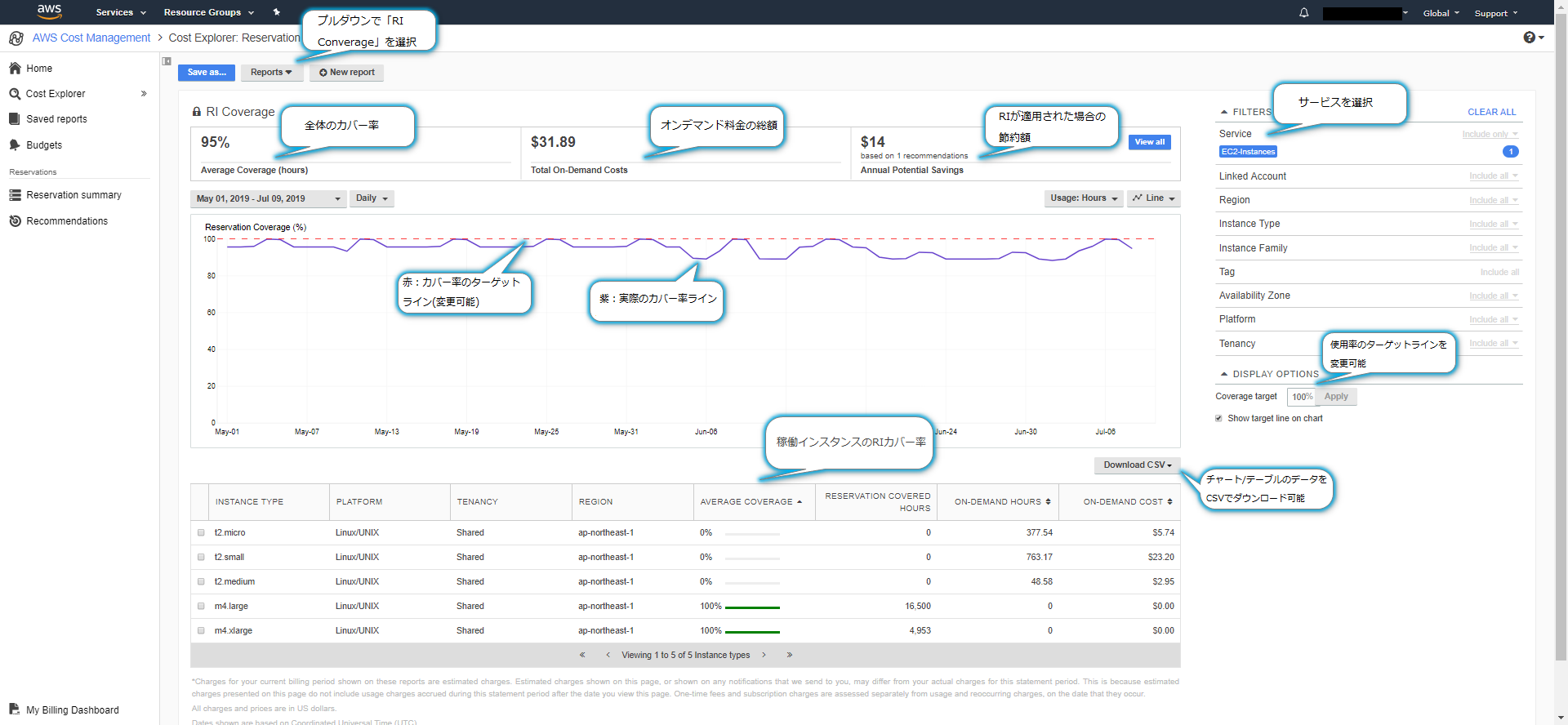
Task: Open the Service Include only filter
Action: (1490, 134)
